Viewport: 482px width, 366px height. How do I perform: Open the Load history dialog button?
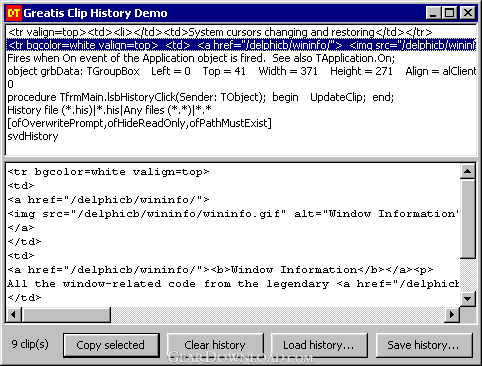(x=319, y=345)
